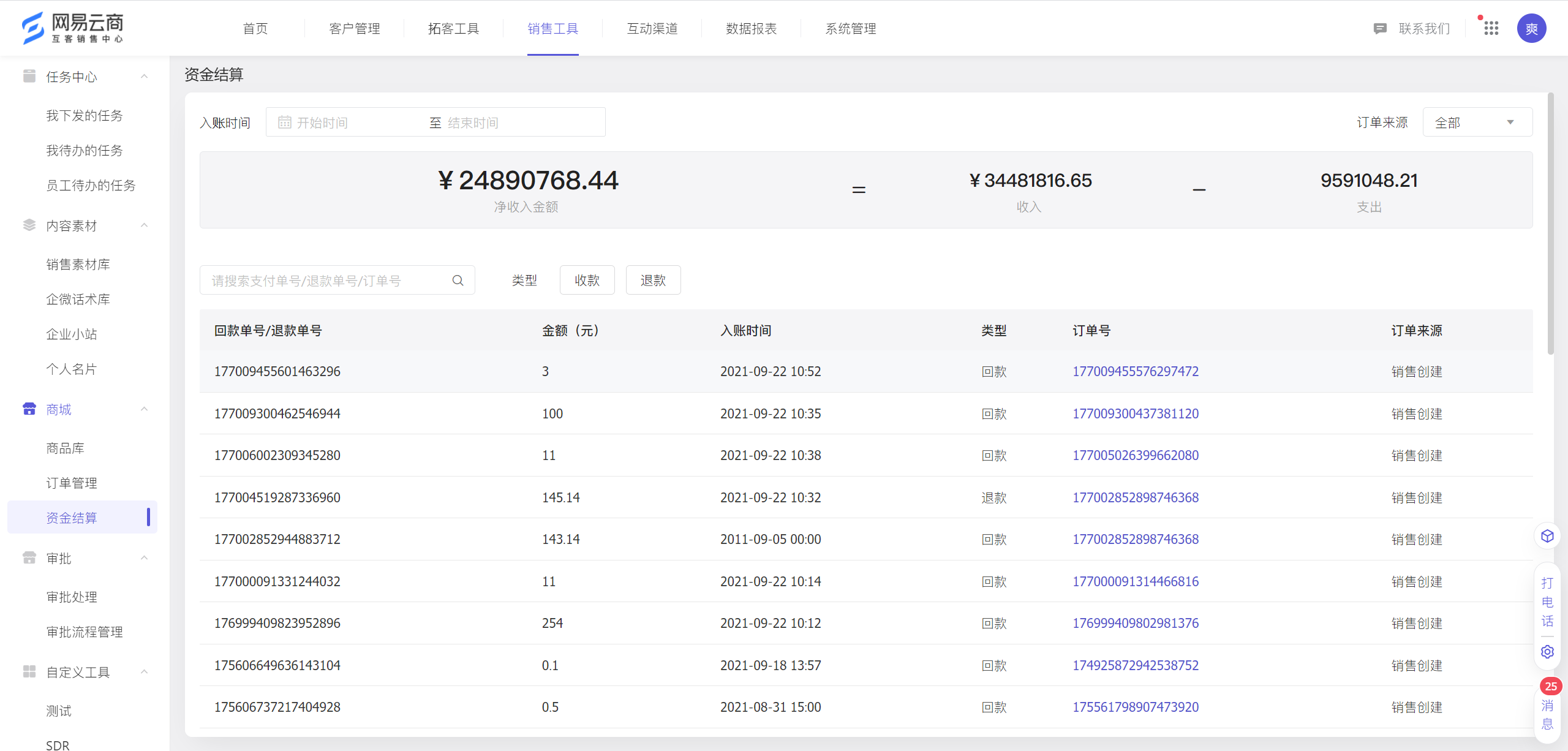This screenshot has height=751, width=1568.
Task: Click the 联系我们 chat icon
Action: [x=1380, y=29]
